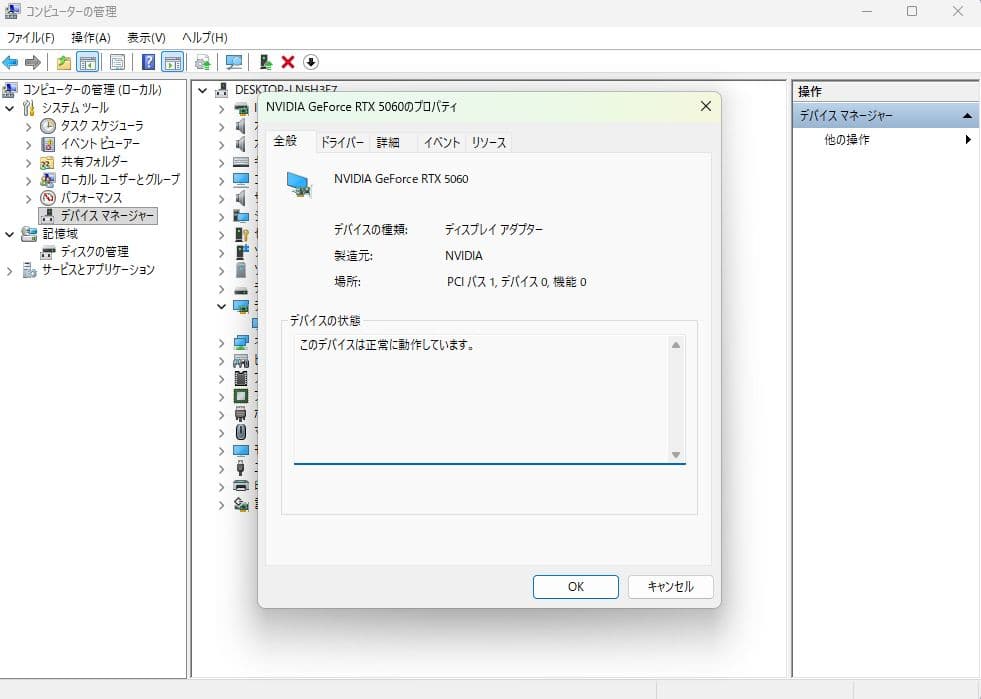Collapse the デバイス マネージャー actions section arrow
Screen dimensions: 981x699
pos(967,116)
